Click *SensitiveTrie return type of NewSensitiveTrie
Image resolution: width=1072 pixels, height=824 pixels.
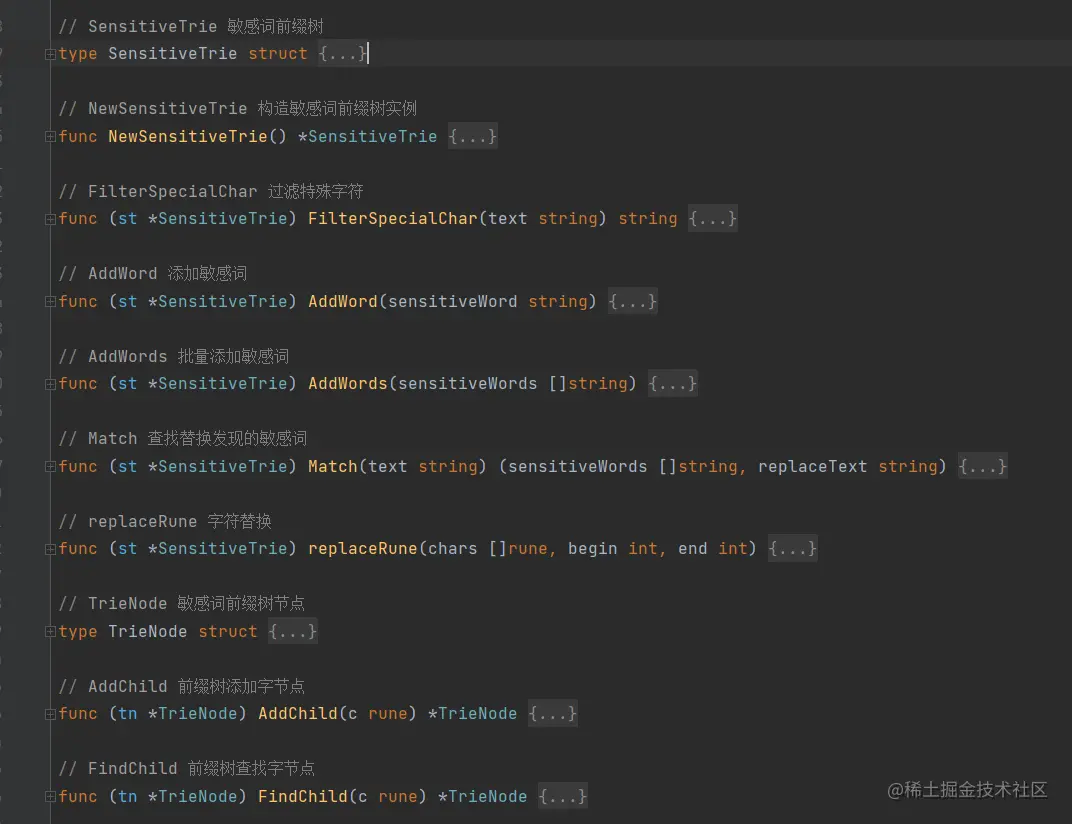pyautogui.click(x=368, y=136)
